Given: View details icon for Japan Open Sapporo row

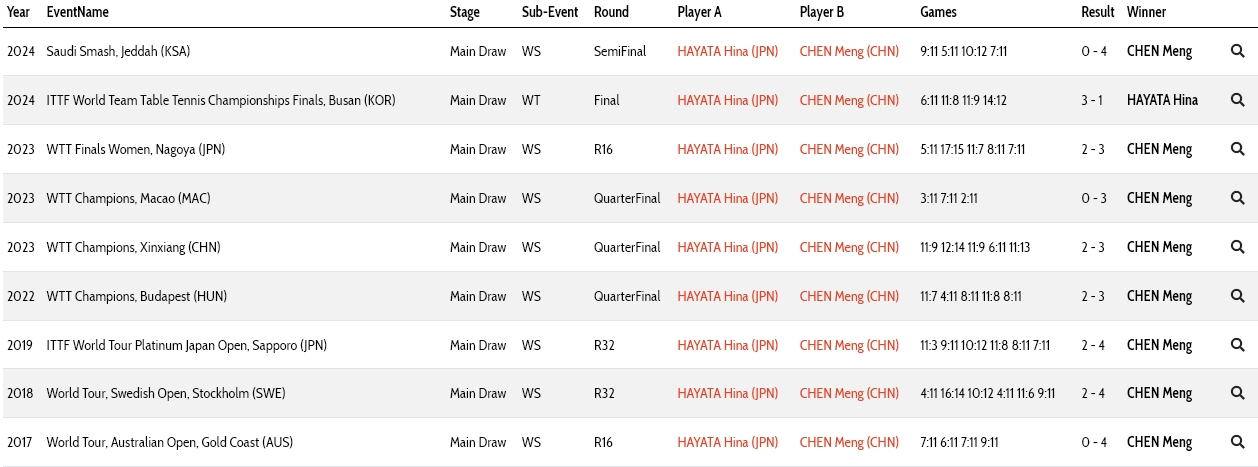Looking at the screenshot, I should point(1237,345).
